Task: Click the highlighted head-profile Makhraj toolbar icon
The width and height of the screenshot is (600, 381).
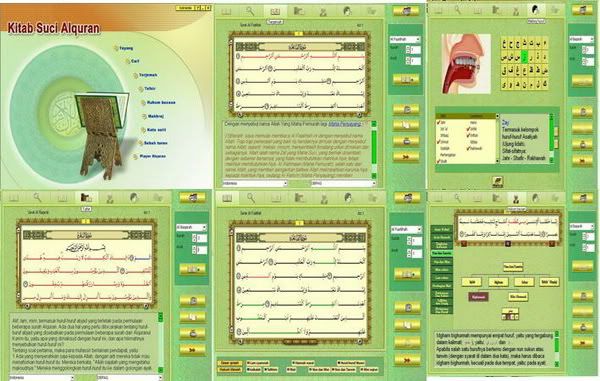Action: pyautogui.click(x=536, y=10)
